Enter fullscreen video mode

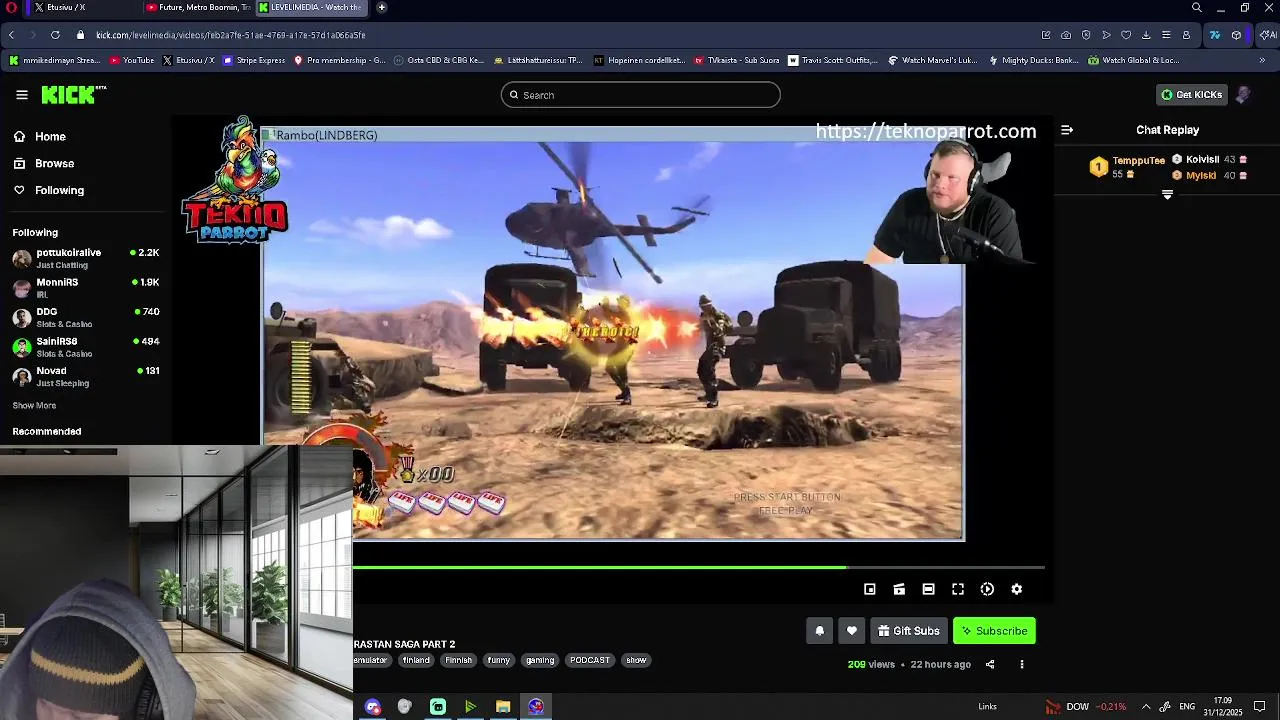pyautogui.click(x=958, y=590)
